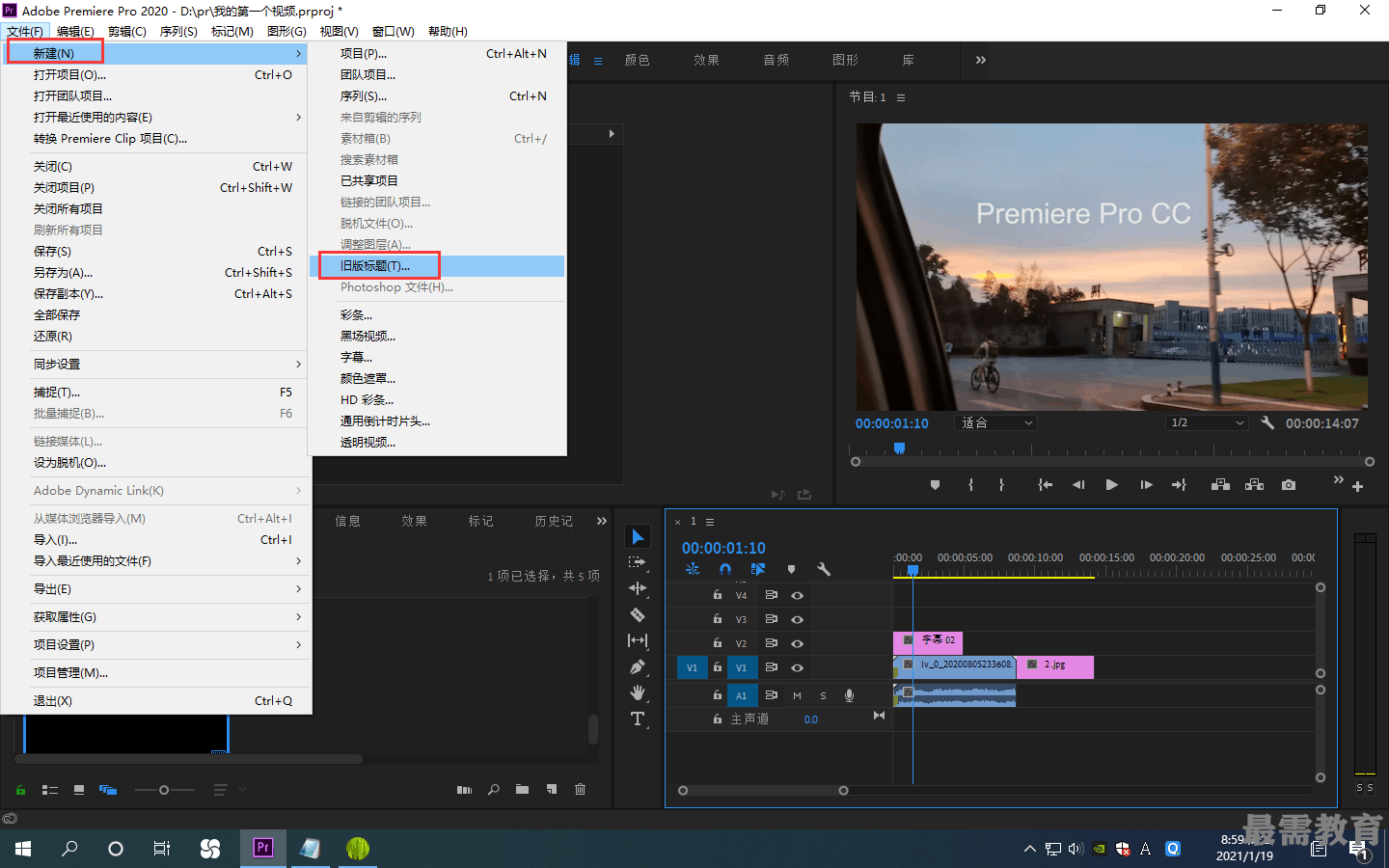Click Mark In button
Image resolution: width=1389 pixels, height=868 pixels.
[x=970, y=485]
